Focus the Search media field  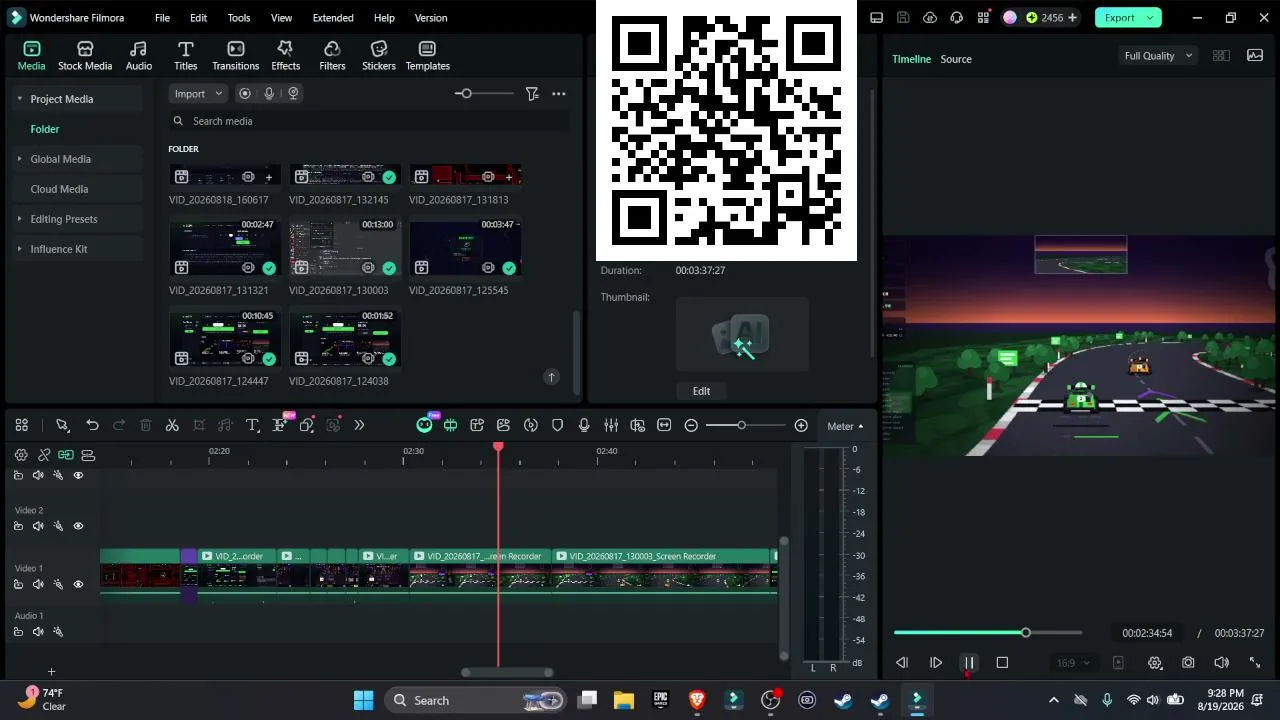pyautogui.click(x=370, y=121)
